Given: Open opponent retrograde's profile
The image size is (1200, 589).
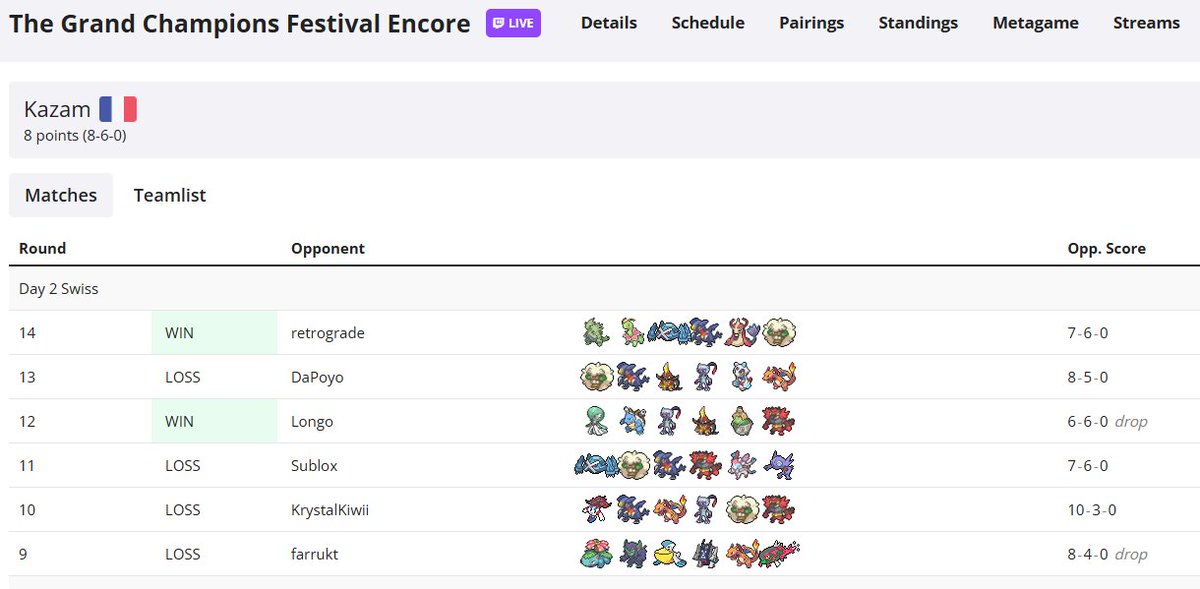Looking at the screenshot, I should tap(328, 333).
